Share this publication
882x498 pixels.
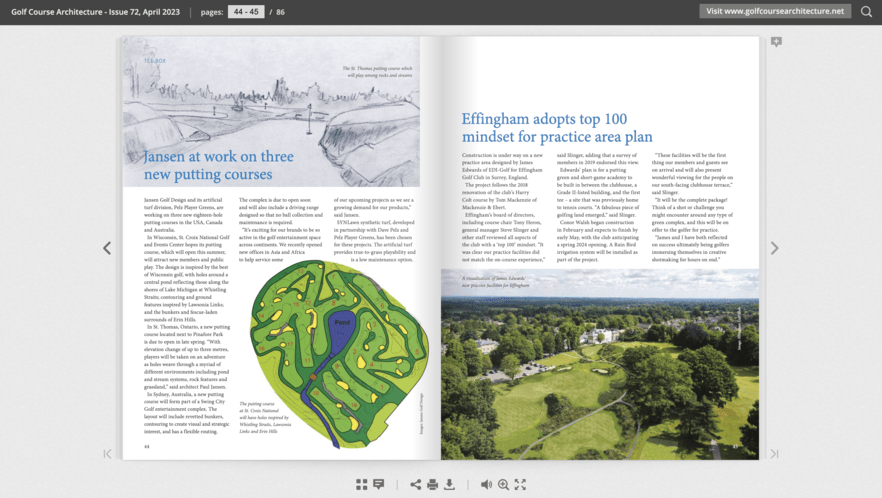(416, 484)
